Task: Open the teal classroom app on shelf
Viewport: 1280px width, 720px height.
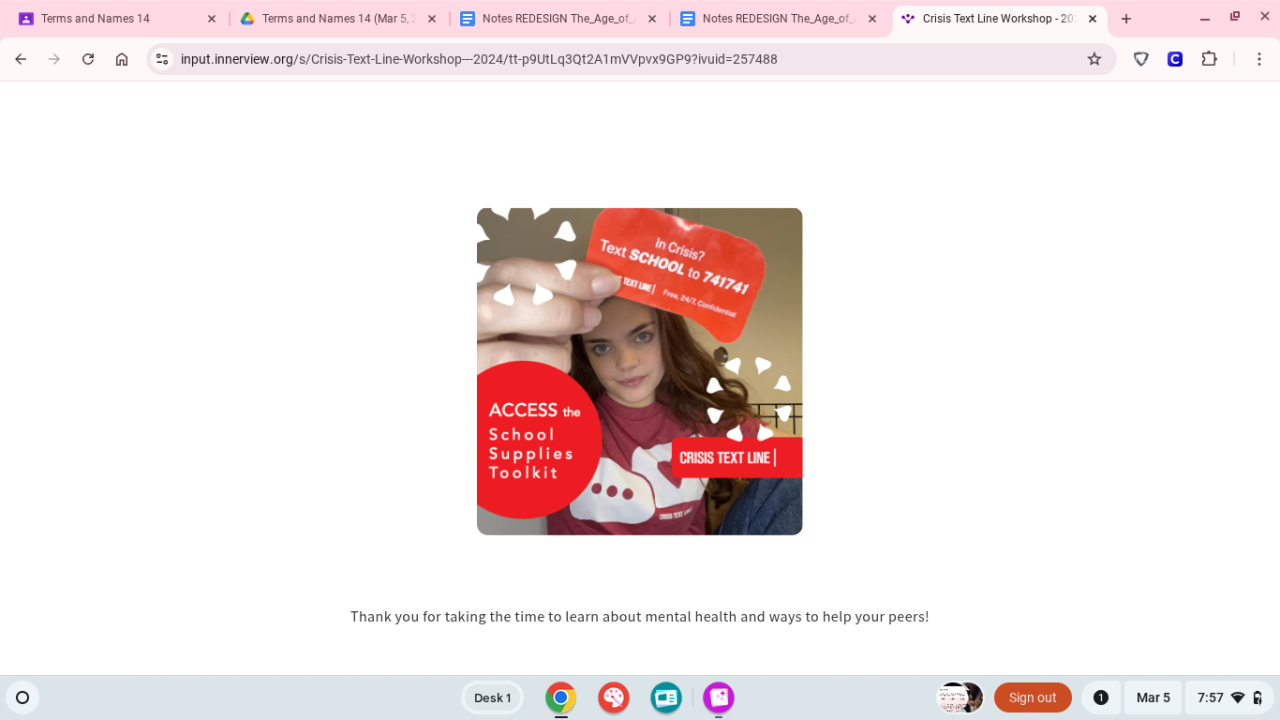Action: [x=666, y=698]
